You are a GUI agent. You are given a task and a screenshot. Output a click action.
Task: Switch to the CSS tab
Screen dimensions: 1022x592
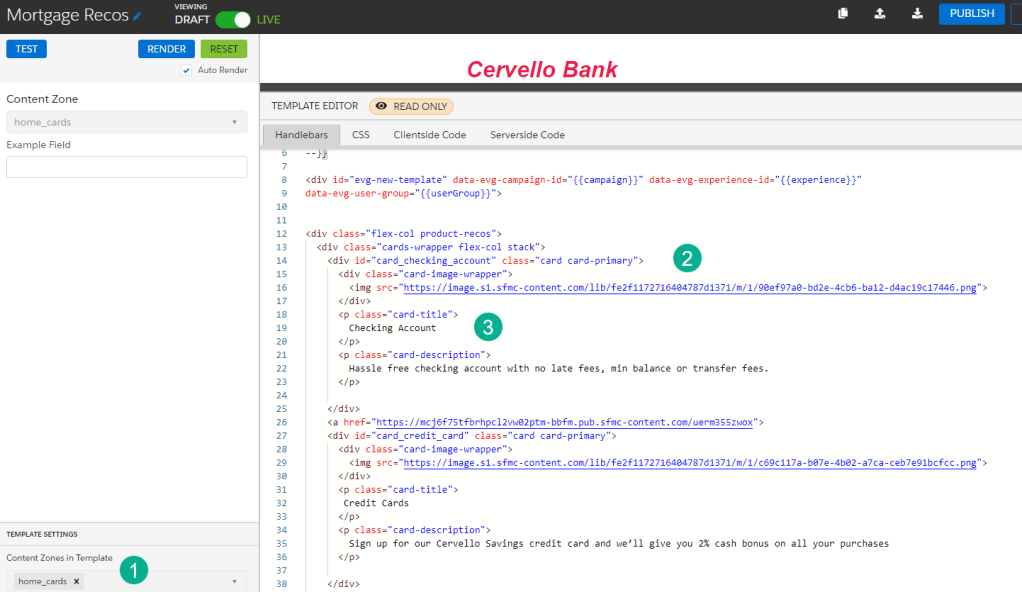[361, 135]
